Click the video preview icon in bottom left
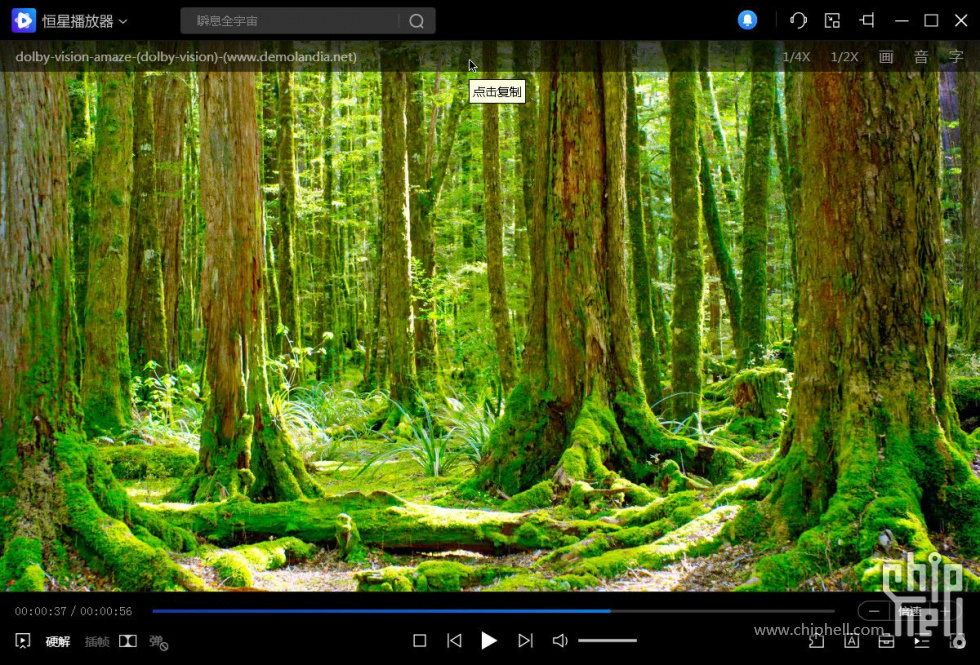Image resolution: width=980 pixels, height=665 pixels. tap(22, 641)
